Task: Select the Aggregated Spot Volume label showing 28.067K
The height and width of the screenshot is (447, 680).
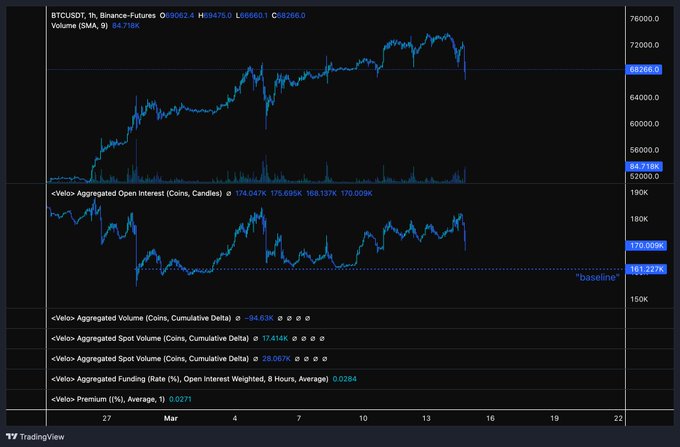Action: [x=150, y=359]
